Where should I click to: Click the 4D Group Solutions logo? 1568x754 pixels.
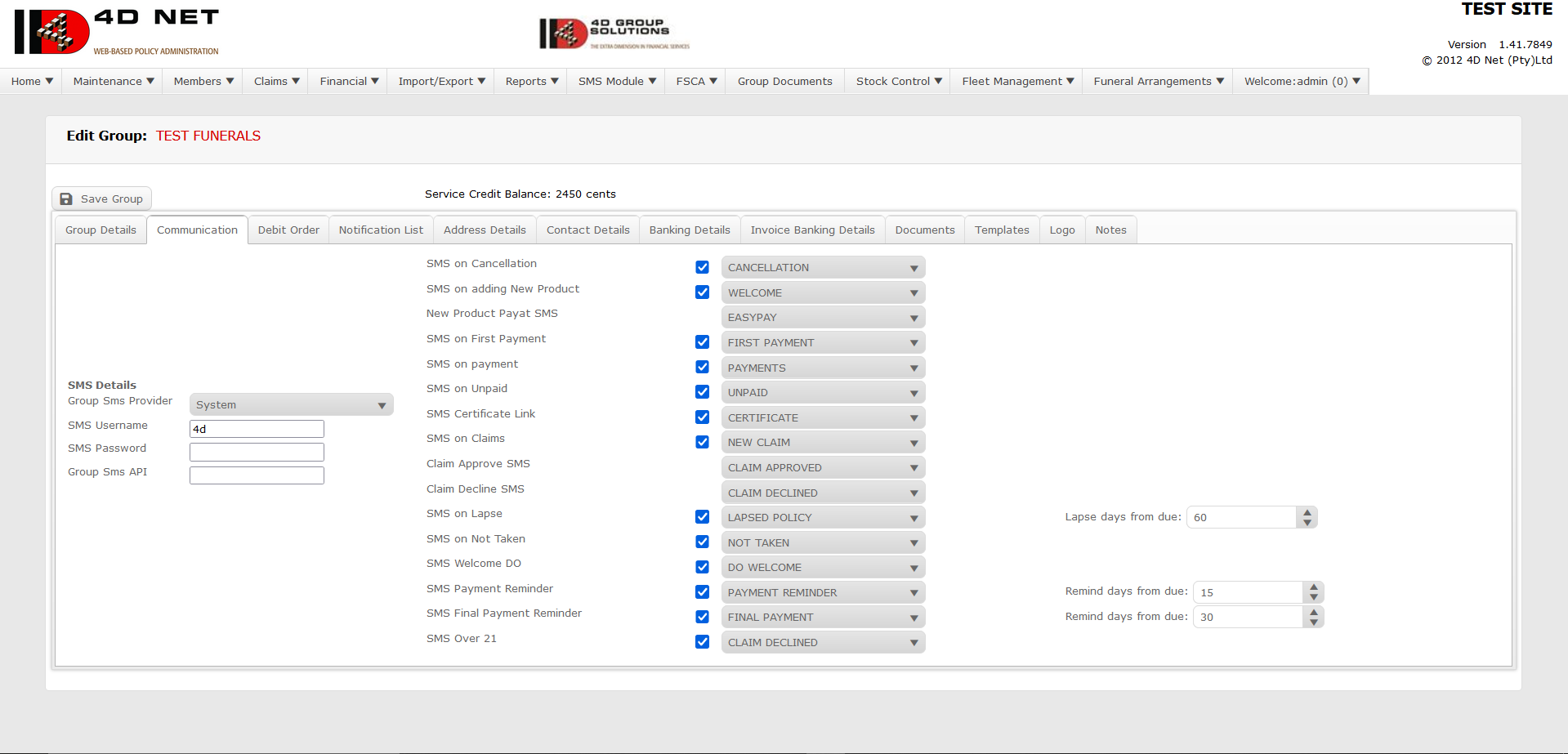(x=614, y=33)
